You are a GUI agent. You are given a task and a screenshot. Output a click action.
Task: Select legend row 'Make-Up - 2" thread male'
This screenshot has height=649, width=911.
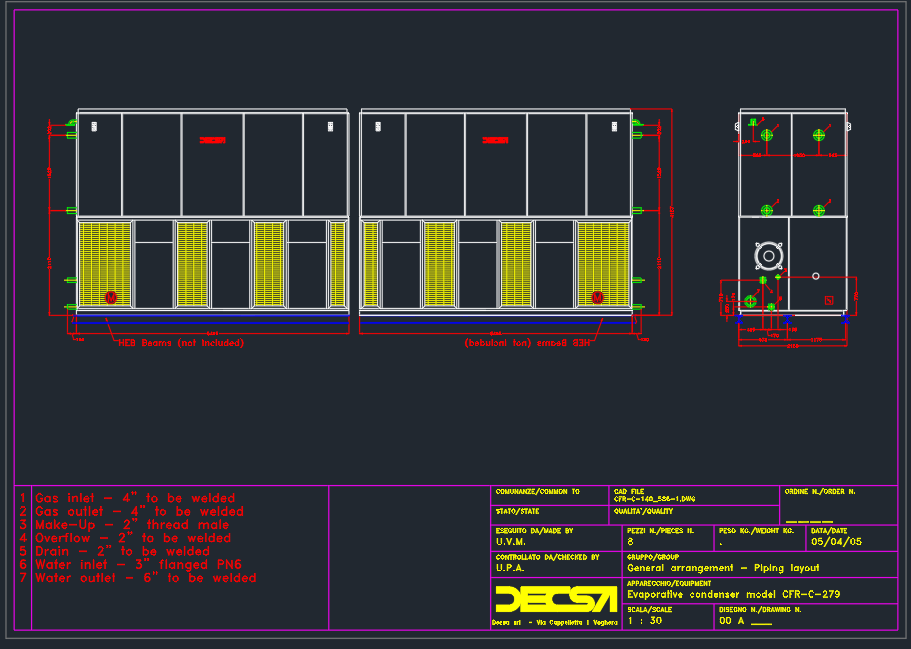coord(132,525)
